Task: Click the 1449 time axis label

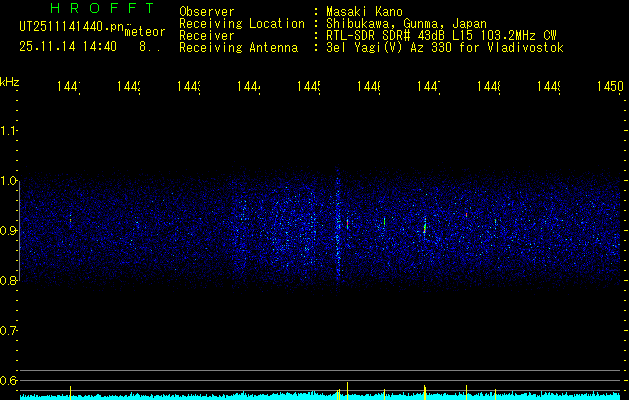Action: point(549,87)
